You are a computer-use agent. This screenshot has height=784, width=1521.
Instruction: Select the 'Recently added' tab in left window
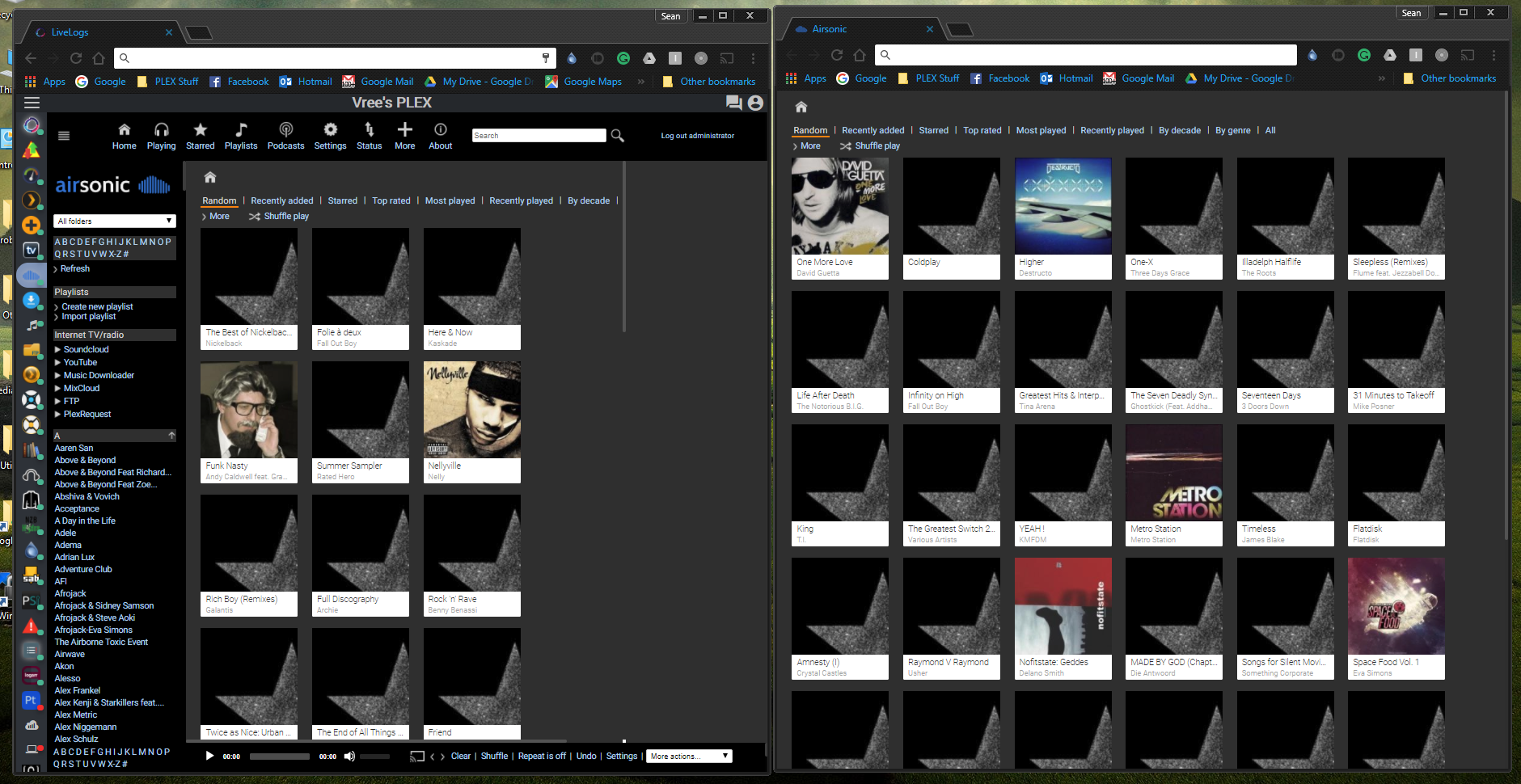point(281,201)
